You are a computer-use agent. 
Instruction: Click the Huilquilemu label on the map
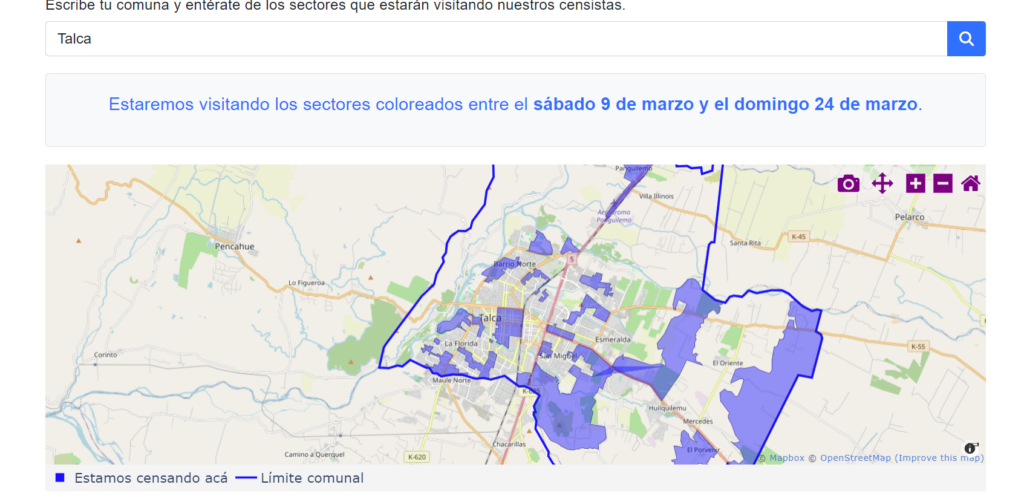(667, 408)
